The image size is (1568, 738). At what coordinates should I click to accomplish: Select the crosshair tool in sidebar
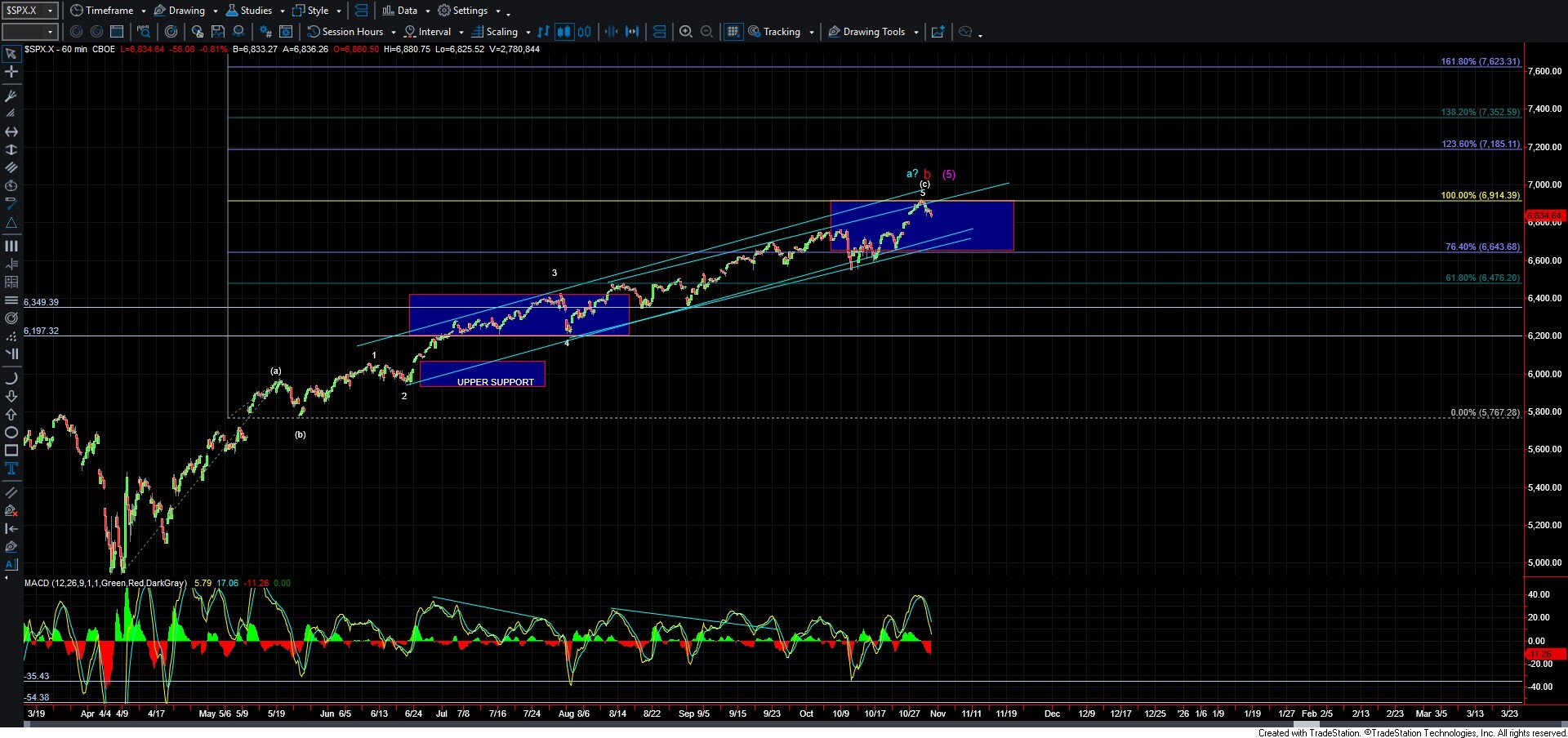pyautogui.click(x=11, y=72)
